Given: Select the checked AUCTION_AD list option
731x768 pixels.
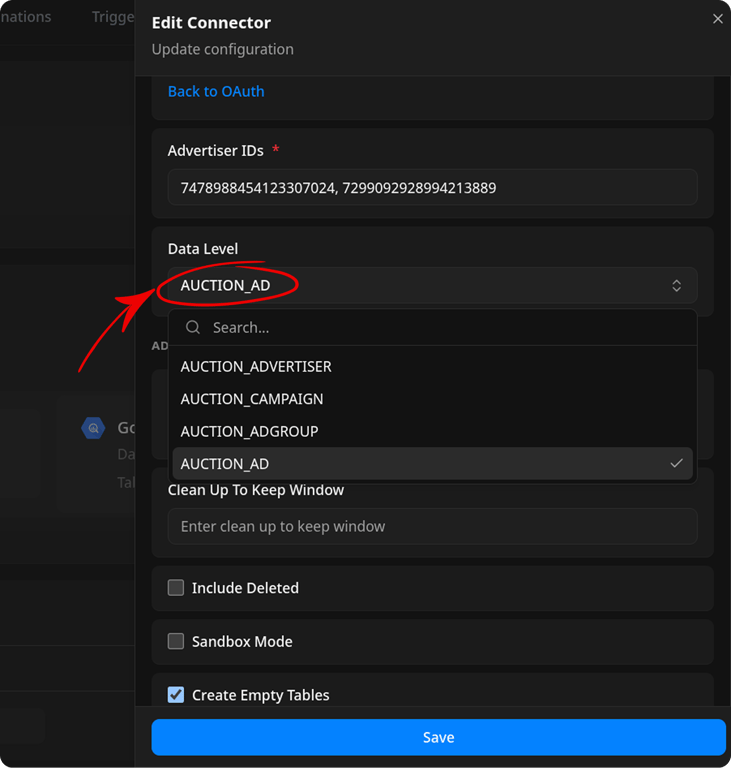Looking at the screenshot, I should tap(433, 463).
